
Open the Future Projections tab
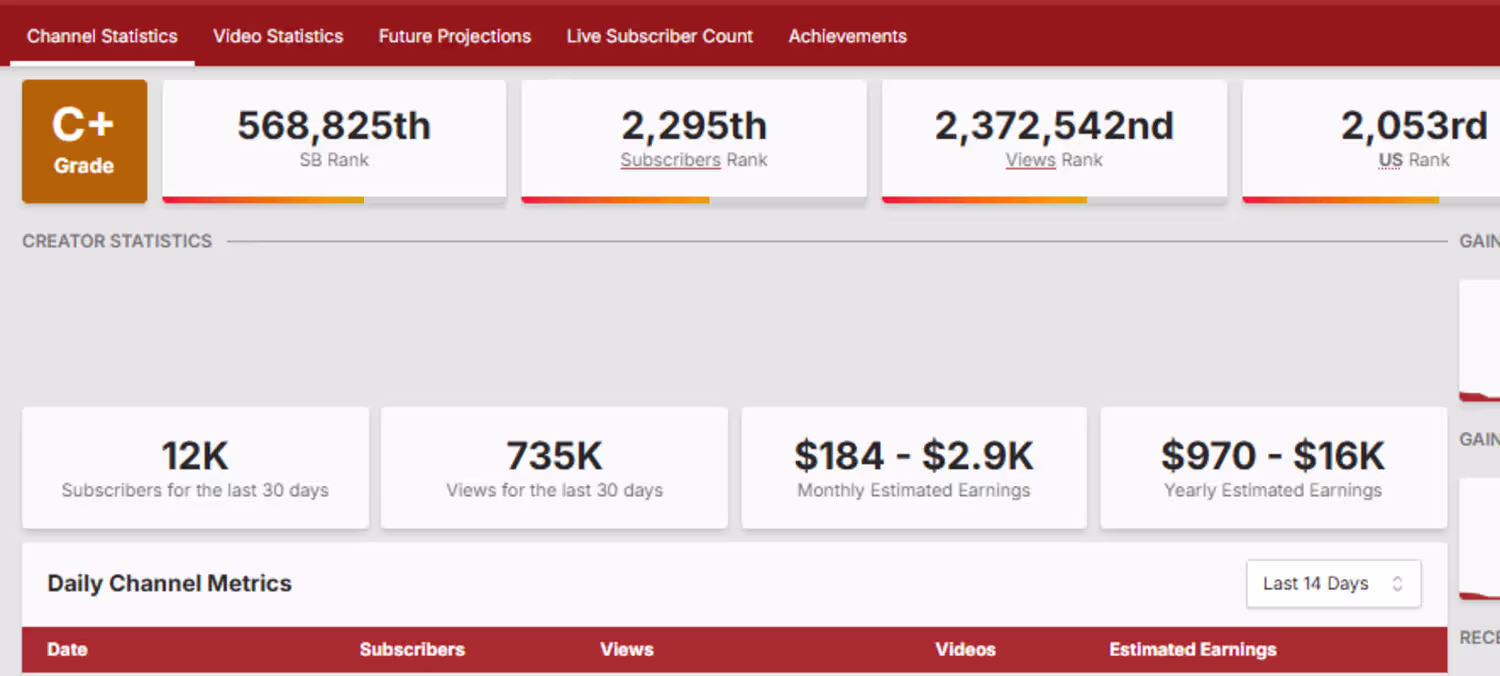click(455, 36)
